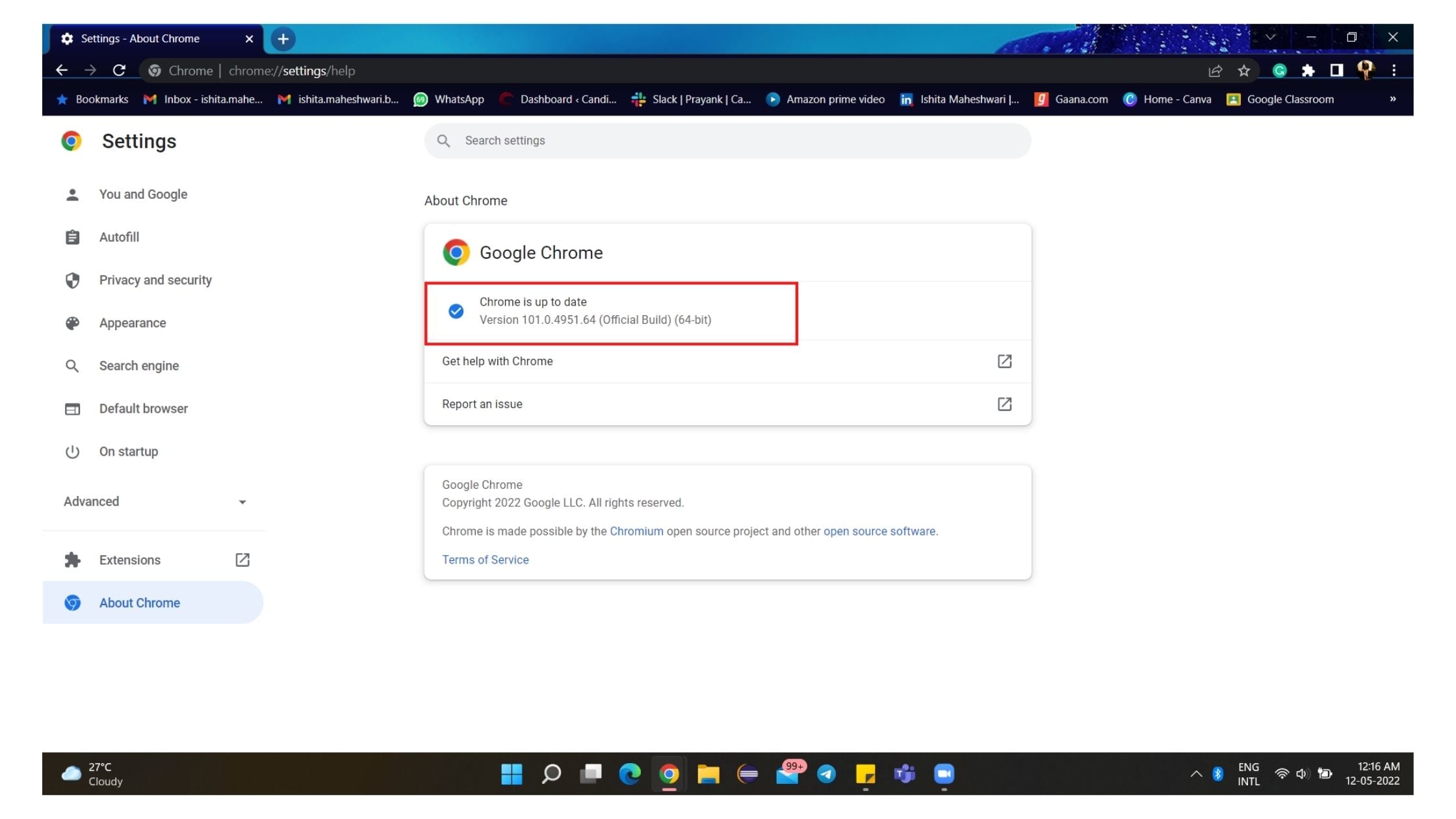Click the Extensions puzzle icon in sidebar

72,560
